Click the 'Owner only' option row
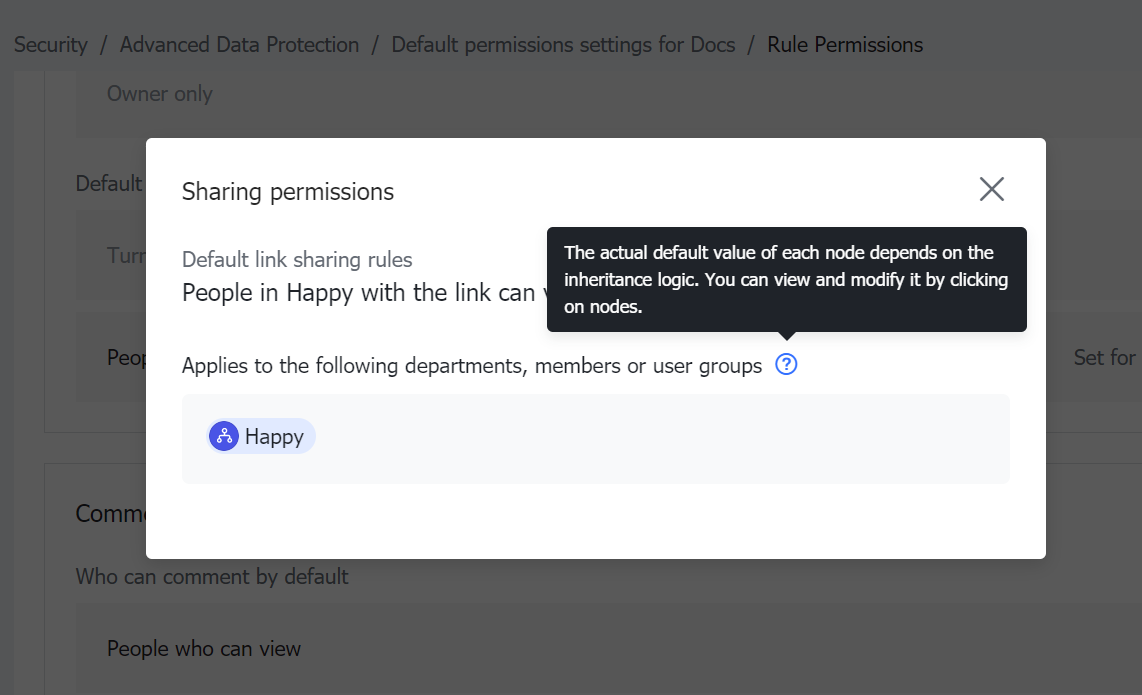Viewport: 1142px width, 695px height. point(160,93)
